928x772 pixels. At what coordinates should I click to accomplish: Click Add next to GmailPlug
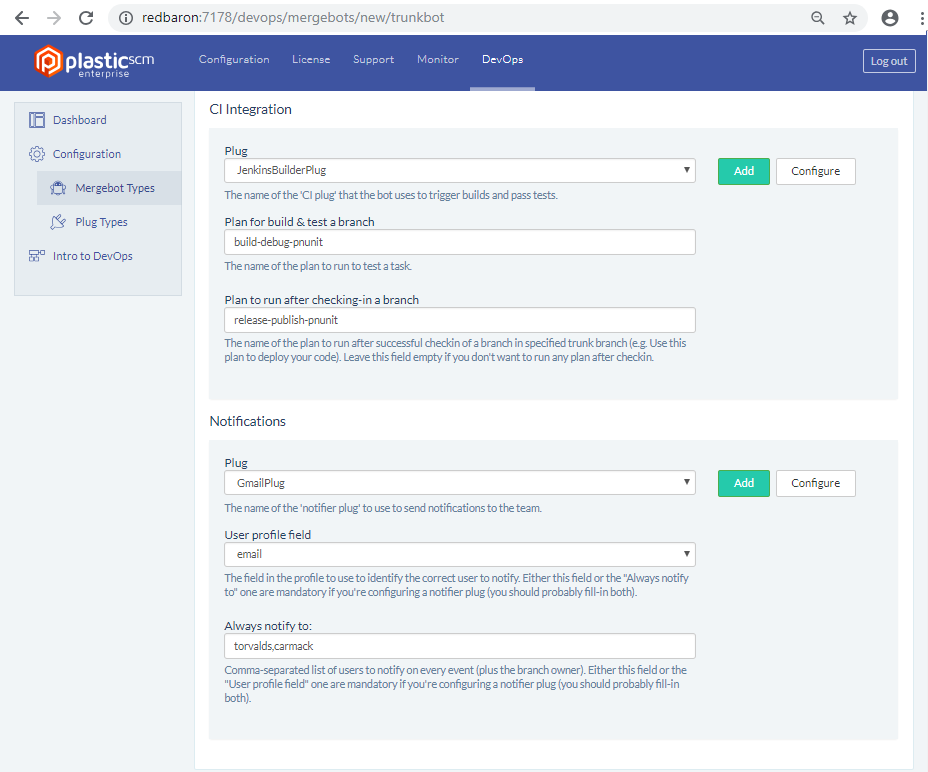click(744, 483)
